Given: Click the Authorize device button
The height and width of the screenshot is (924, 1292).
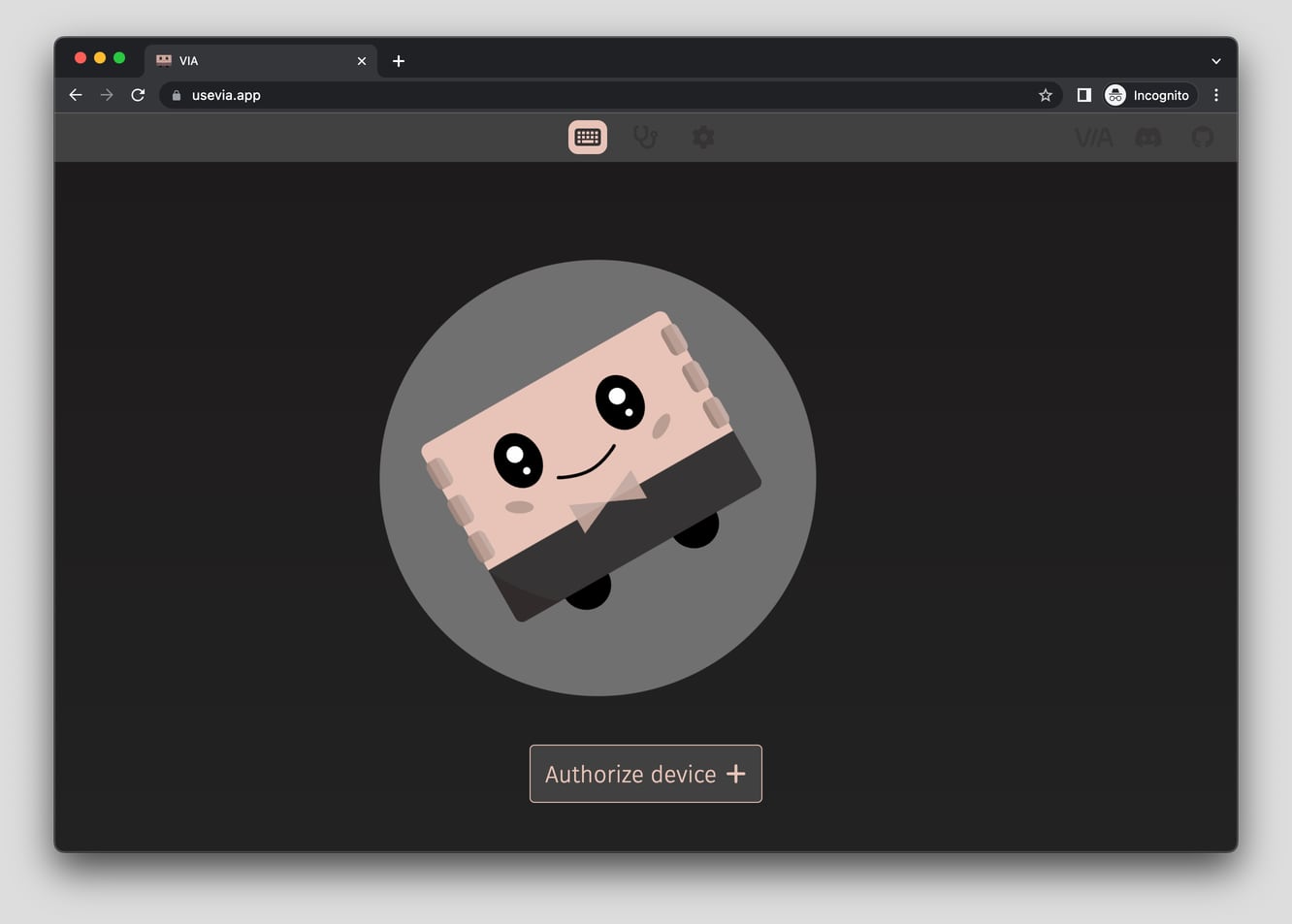Looking at the screenshot, I should 646,774.
